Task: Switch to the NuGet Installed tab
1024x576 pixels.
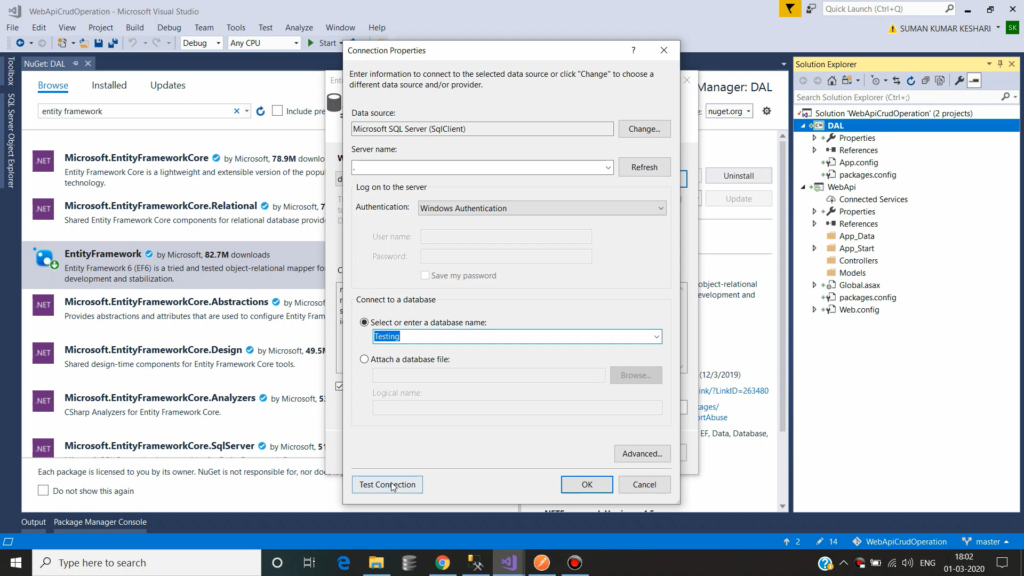Action: [109, 85]
